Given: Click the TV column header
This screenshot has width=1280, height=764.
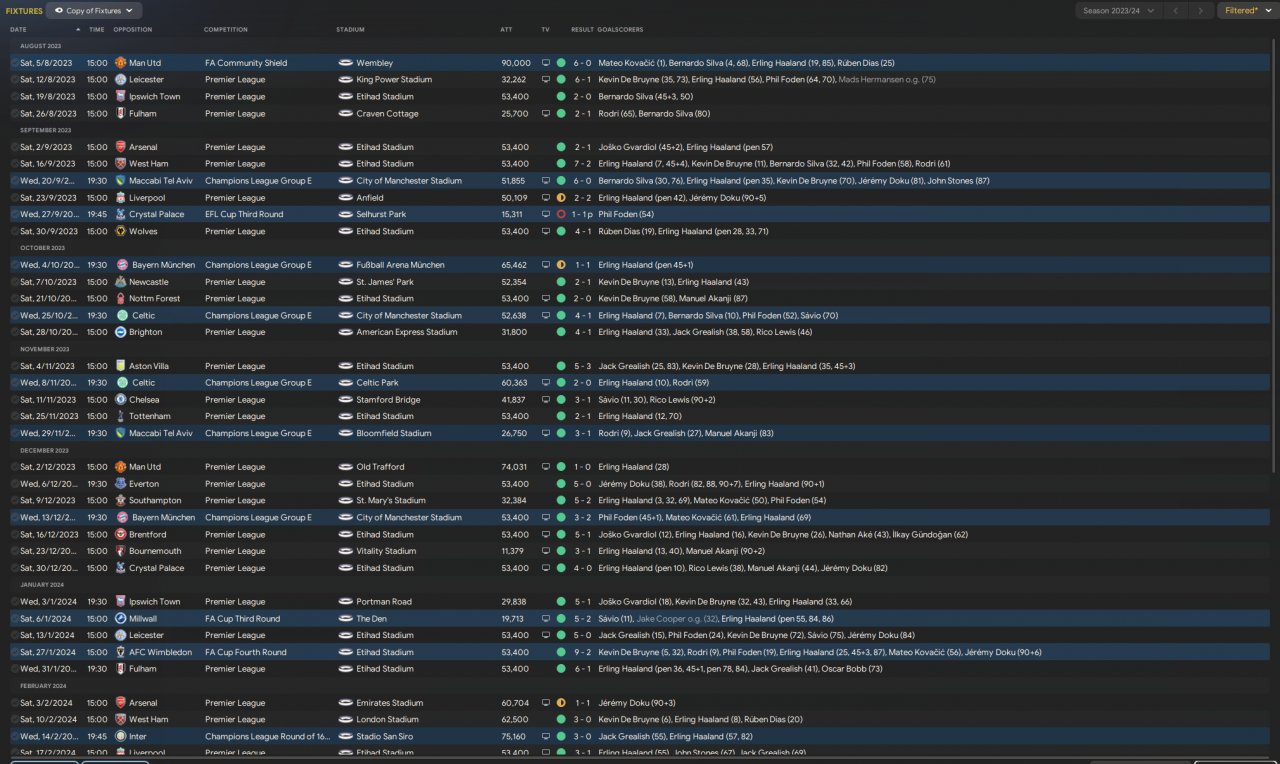Looking at the screenshot, I should (x=546, y=29).
